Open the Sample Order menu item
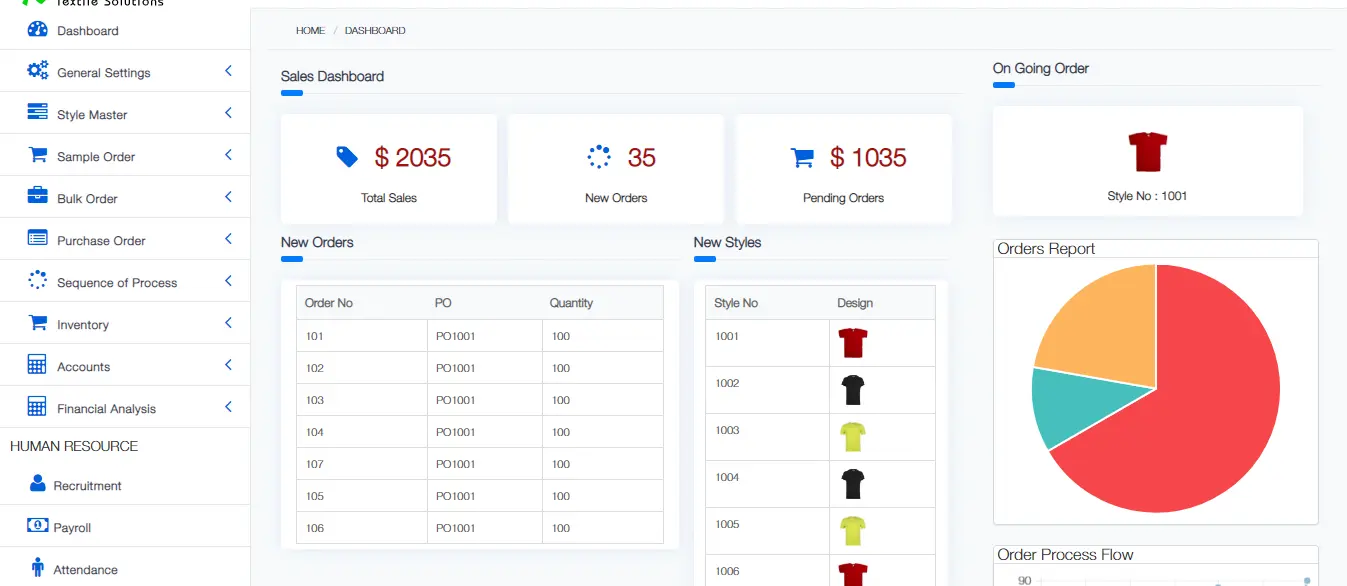Image resolution: width=1347 pixels, height=586 pixels. [x=96, y=157]
